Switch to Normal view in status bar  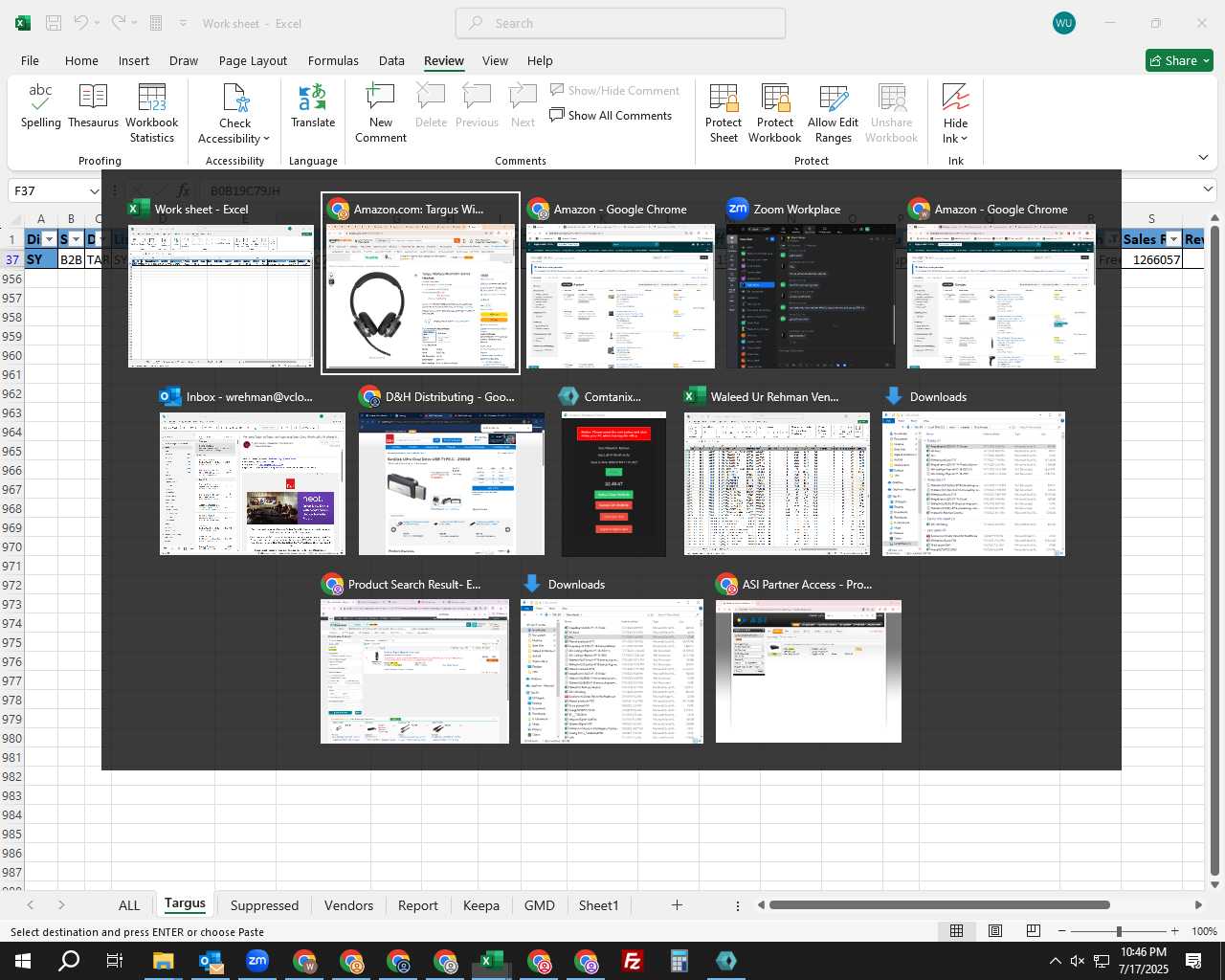(x=956, y=931)
